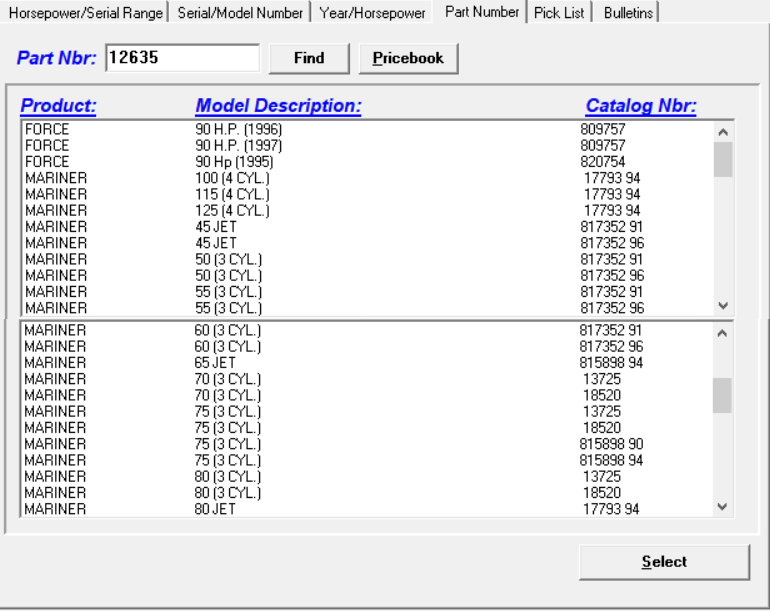The width and height of the screenshot is (770, 611).
Task: Click the Find button
Action: tap(309, 58)
